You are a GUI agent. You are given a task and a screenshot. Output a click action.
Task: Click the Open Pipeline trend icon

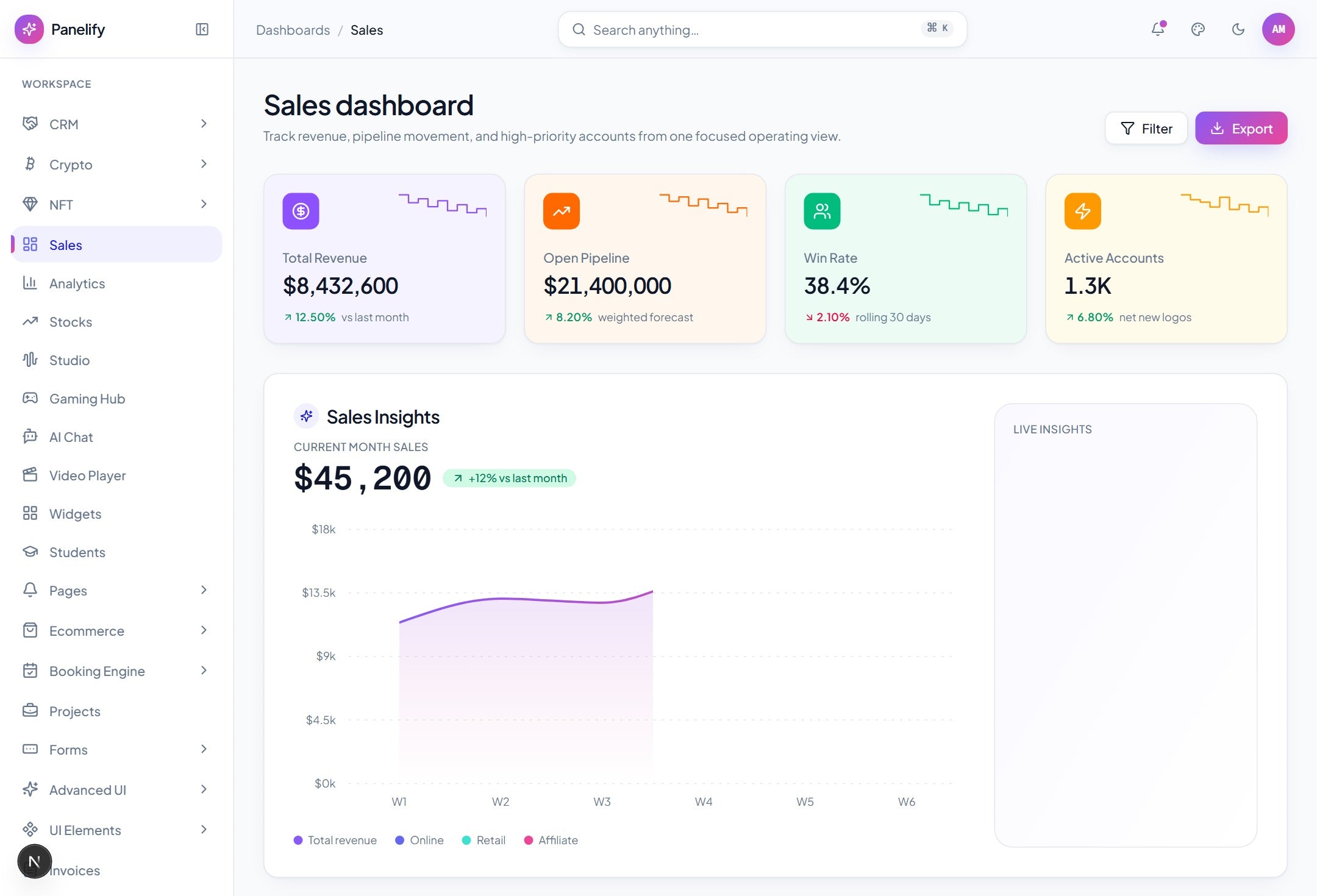pyautogui.click(x=562, y=211)
